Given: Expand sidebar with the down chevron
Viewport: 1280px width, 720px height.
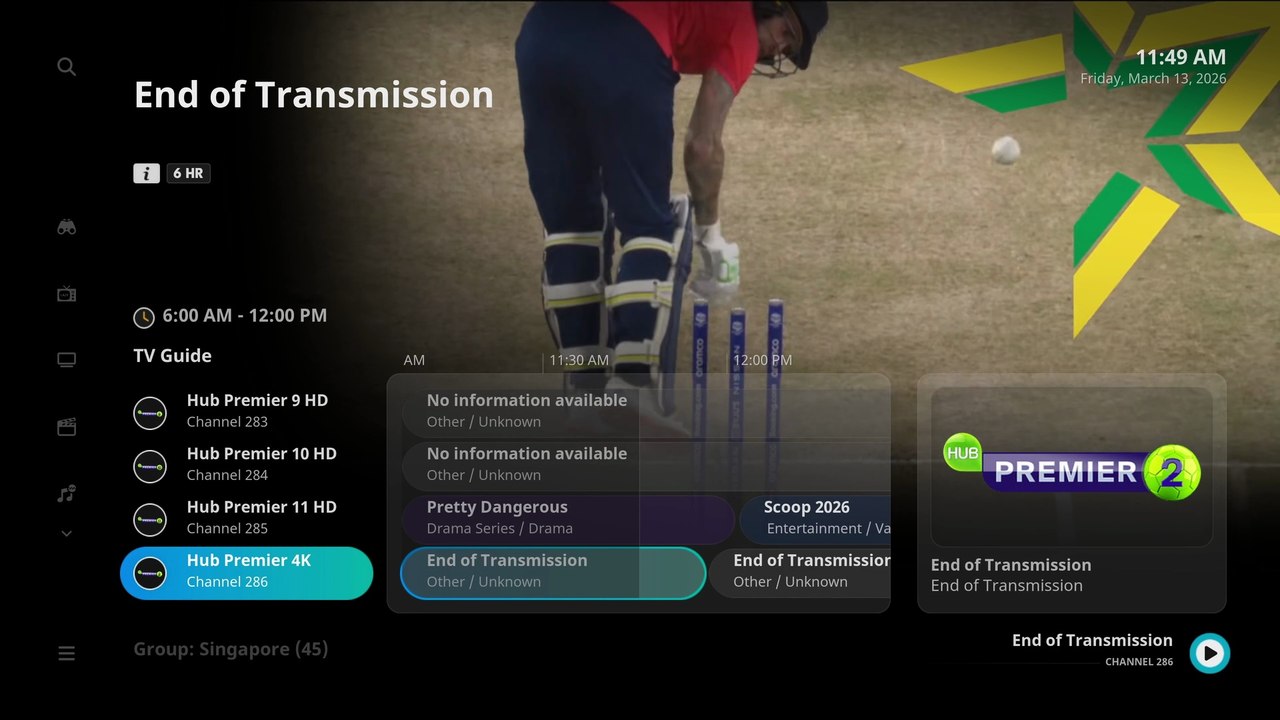Looking at the screenshot, I should pos(66,533).
